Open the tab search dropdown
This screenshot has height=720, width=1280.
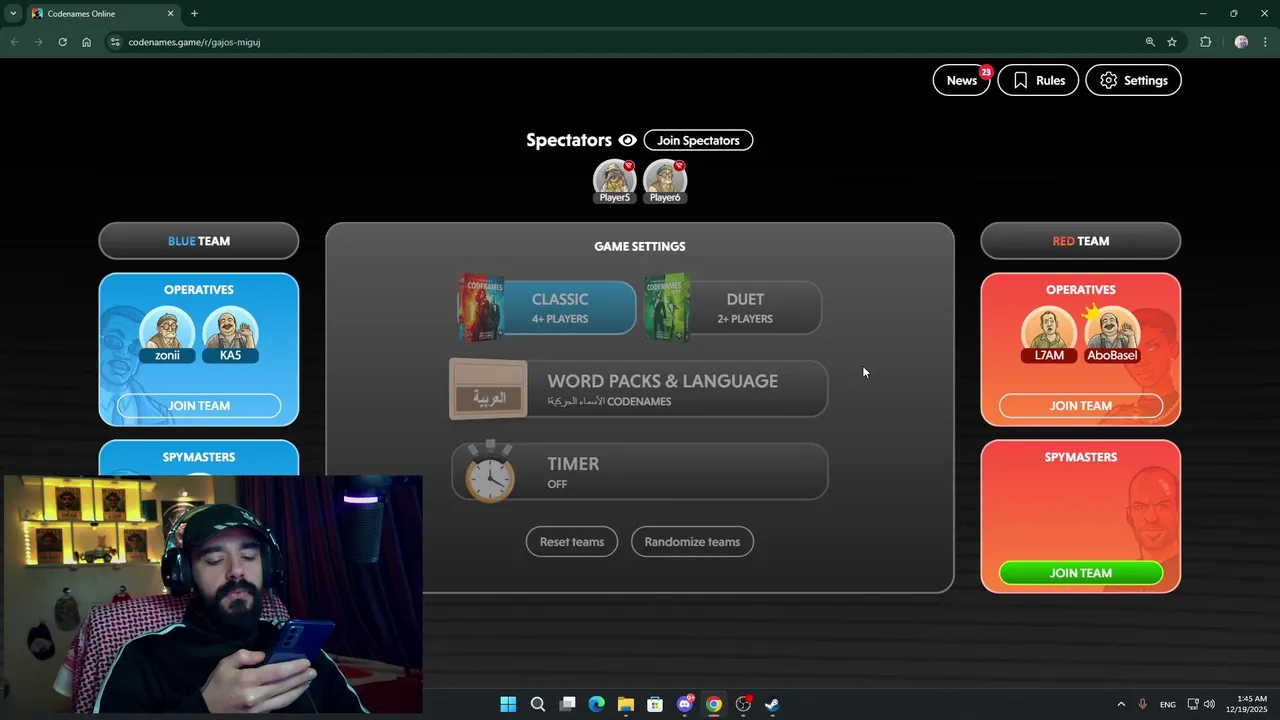(13, 14)
